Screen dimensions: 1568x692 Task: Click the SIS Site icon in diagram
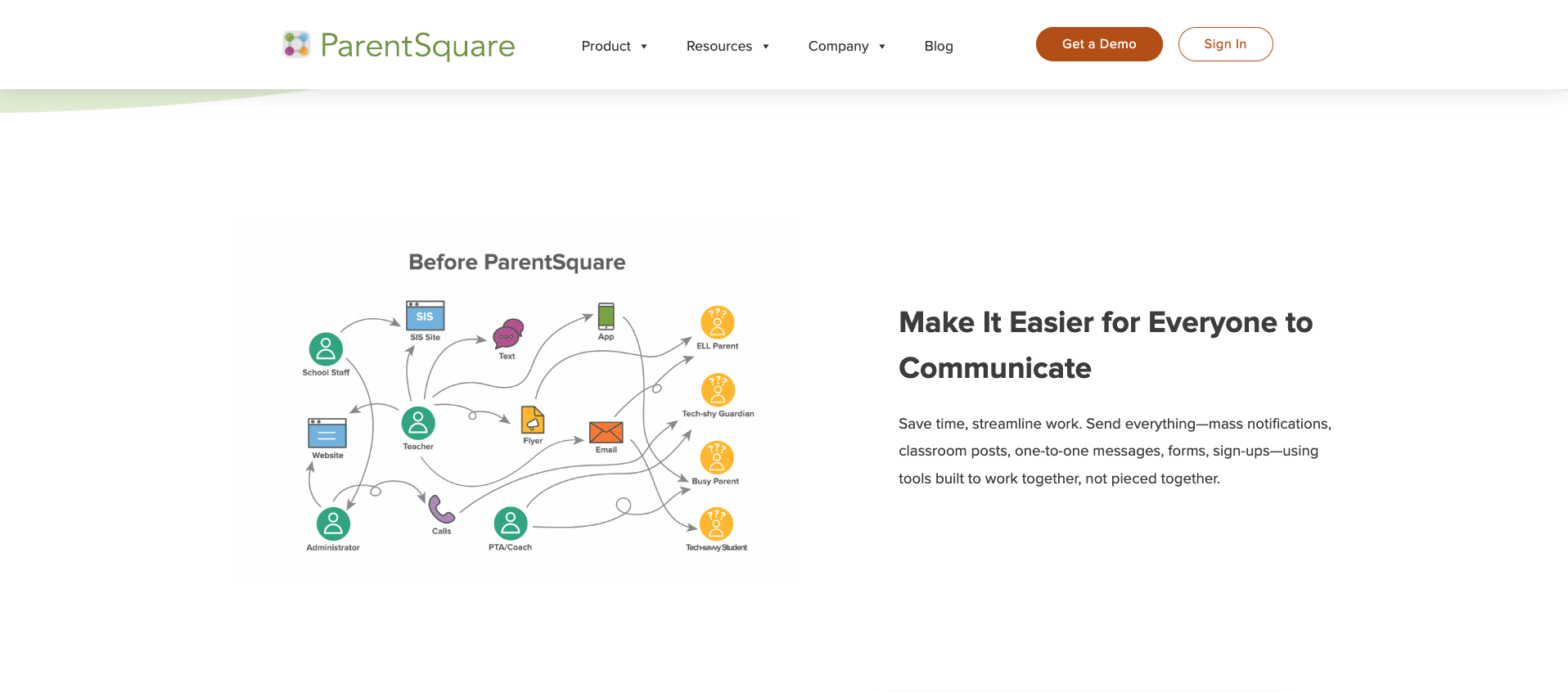[x=425, y=316]
